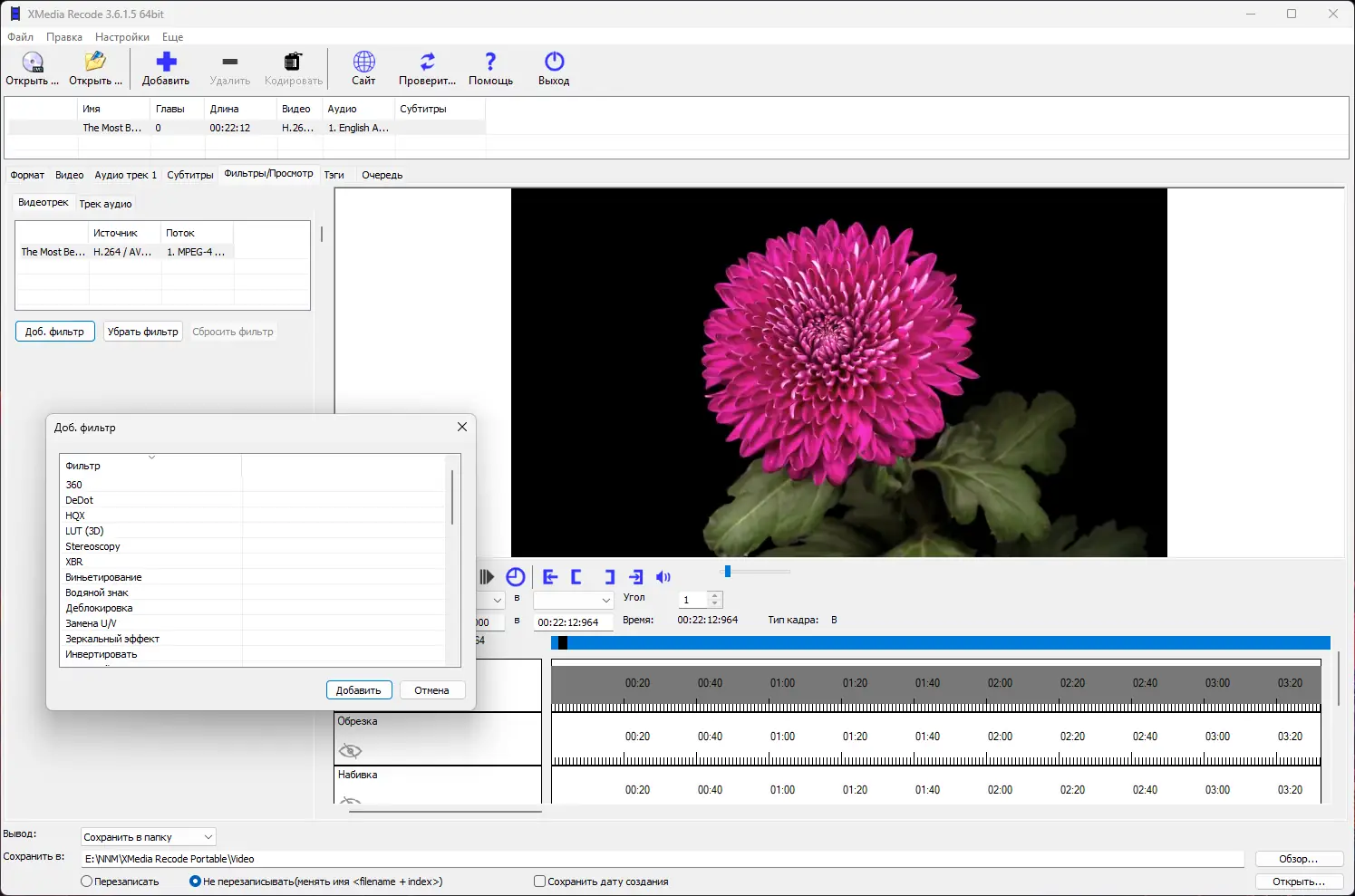Screen dimensions: 1355x896
Task: Click the blue plus Добавить toolbar icon
Action: pos(166,63)
